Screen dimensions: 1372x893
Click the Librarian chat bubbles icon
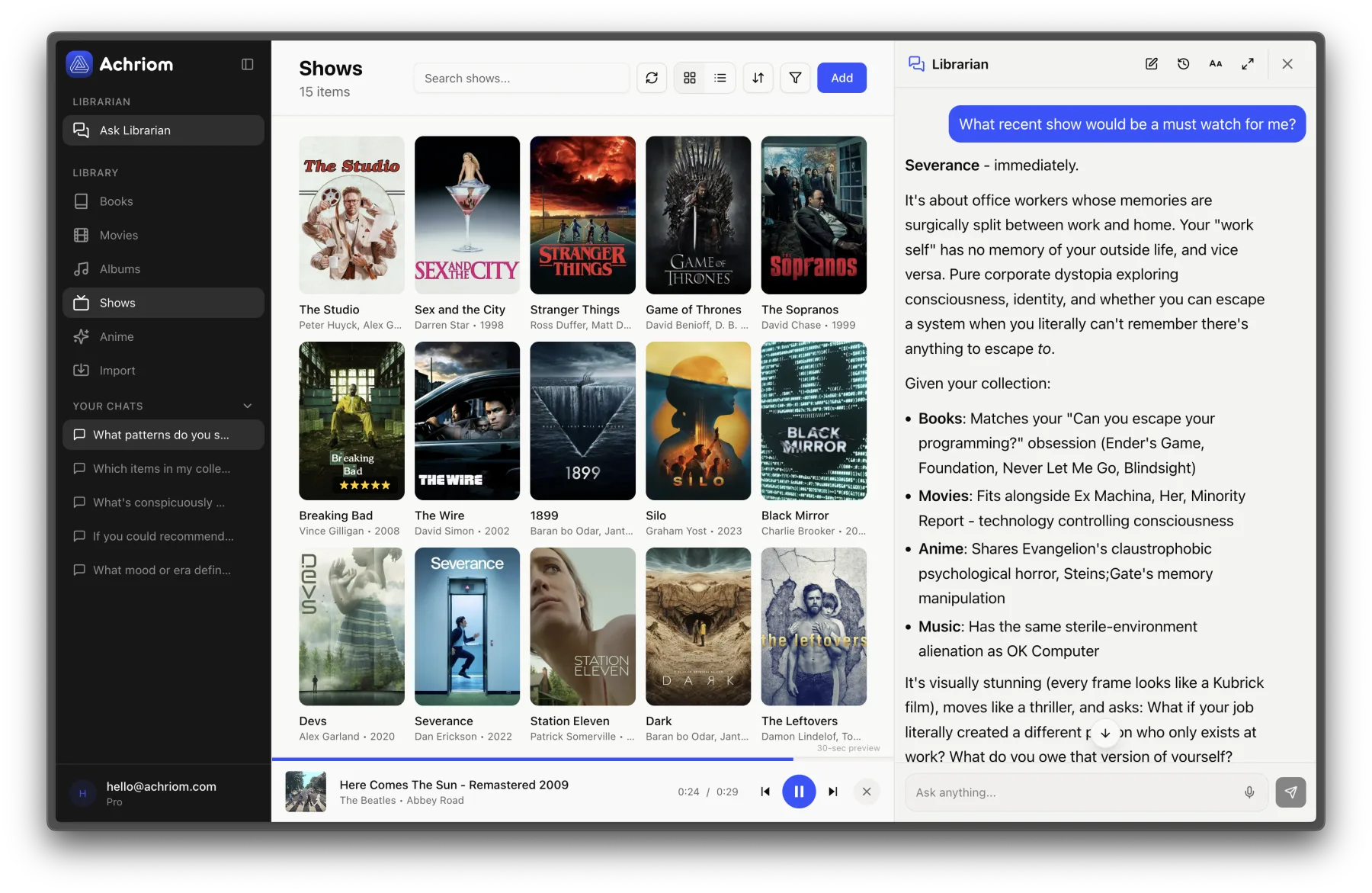coord(916,64)
